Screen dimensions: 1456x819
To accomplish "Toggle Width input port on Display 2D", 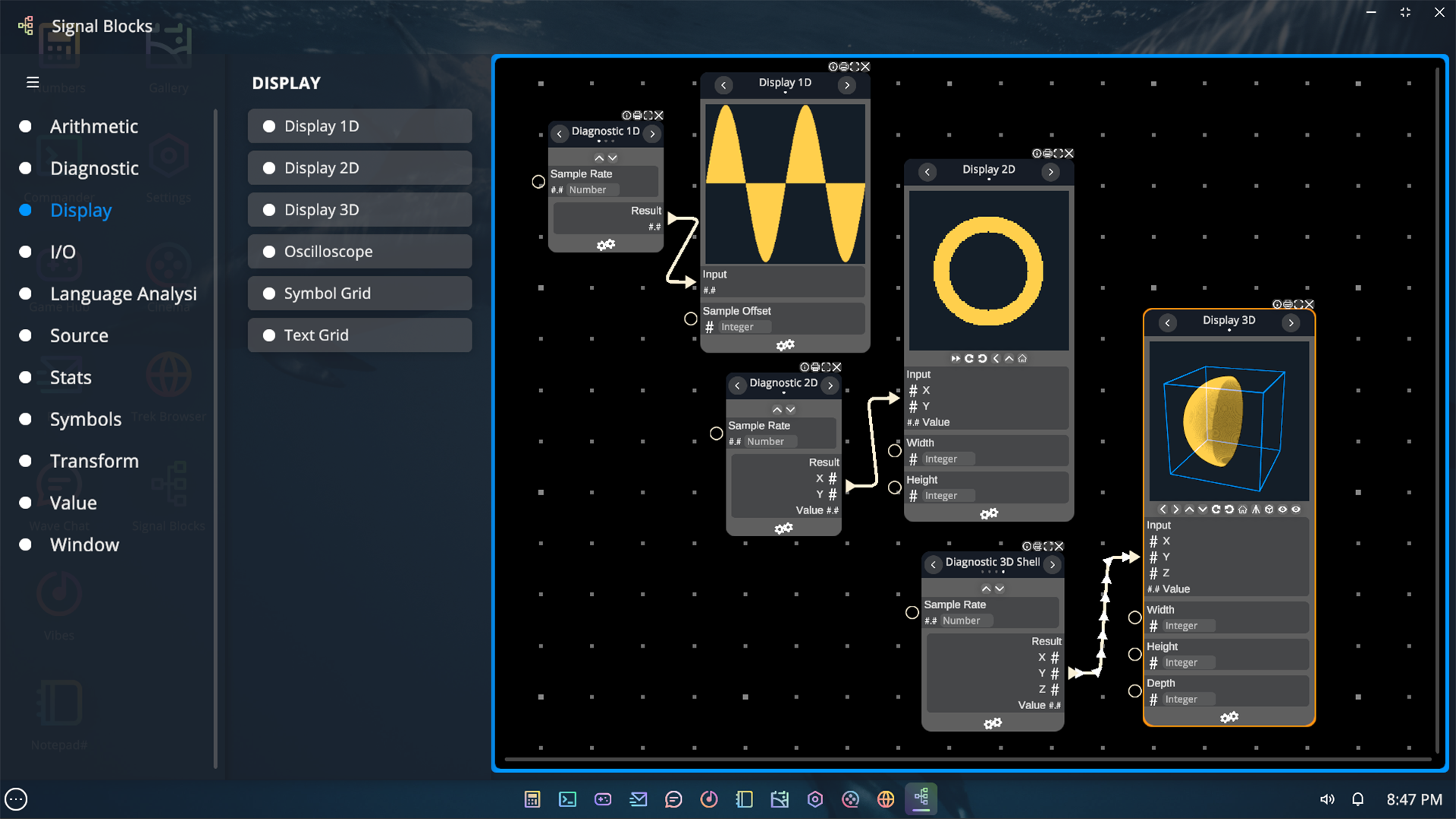I will (x=895, y=451).
